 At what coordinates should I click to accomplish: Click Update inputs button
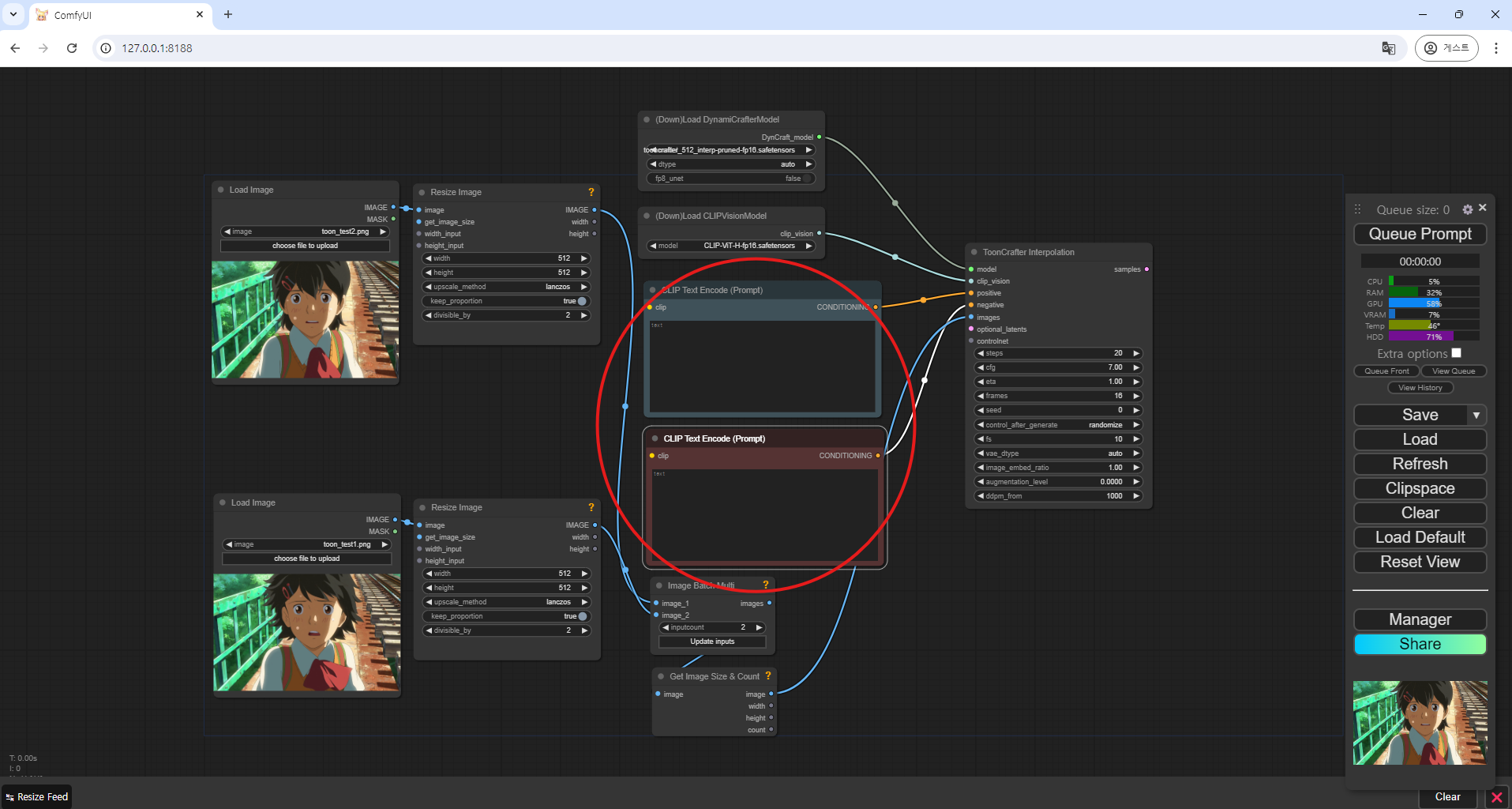712,642
